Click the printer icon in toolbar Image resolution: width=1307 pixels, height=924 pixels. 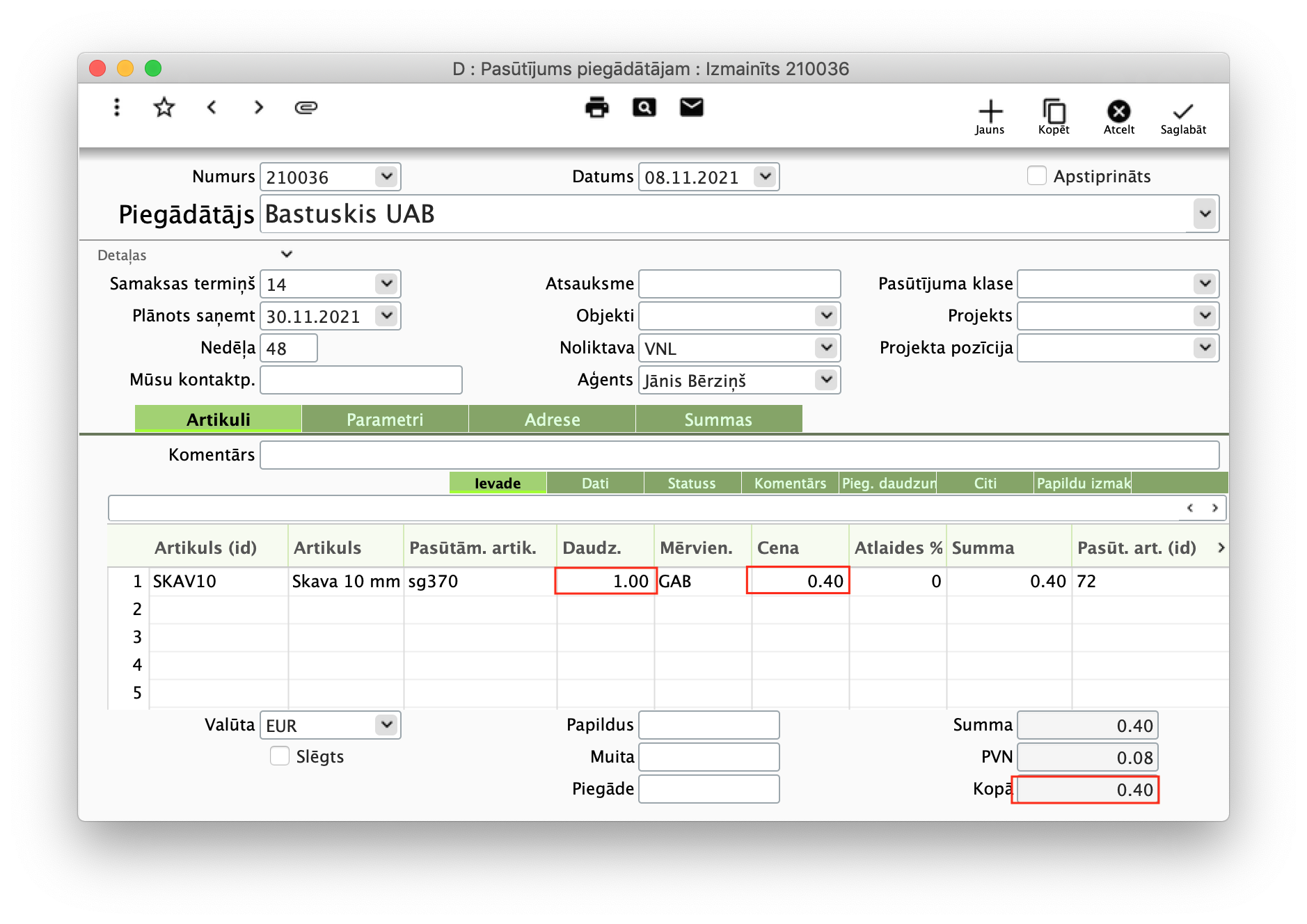596,108
